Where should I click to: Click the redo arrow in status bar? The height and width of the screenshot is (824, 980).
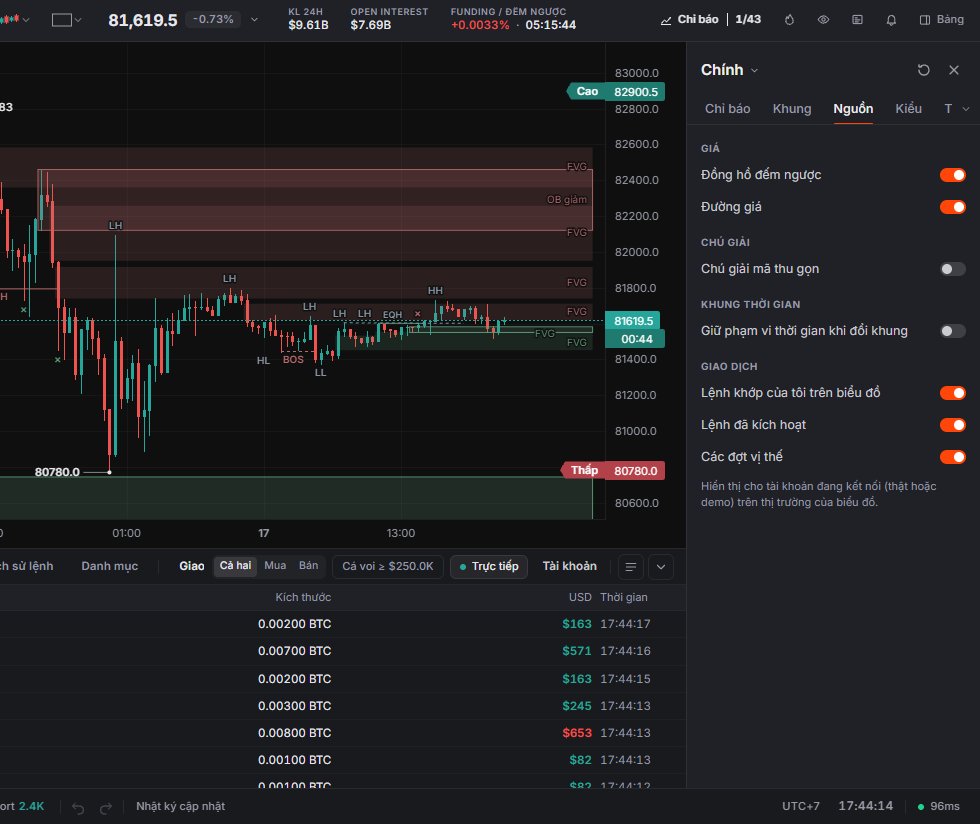point(106,808)
